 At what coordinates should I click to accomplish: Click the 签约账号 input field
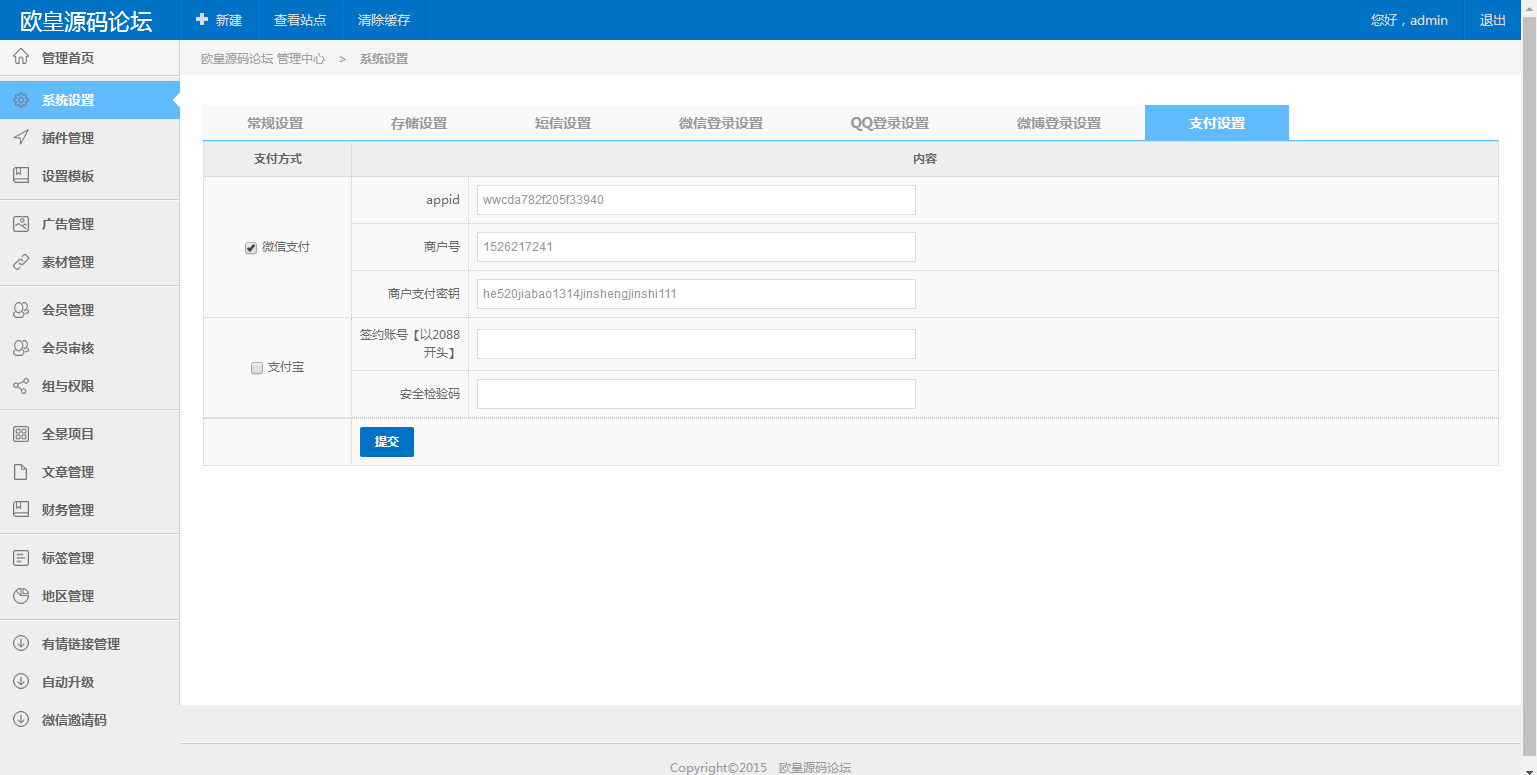click(x=695, y=343)
